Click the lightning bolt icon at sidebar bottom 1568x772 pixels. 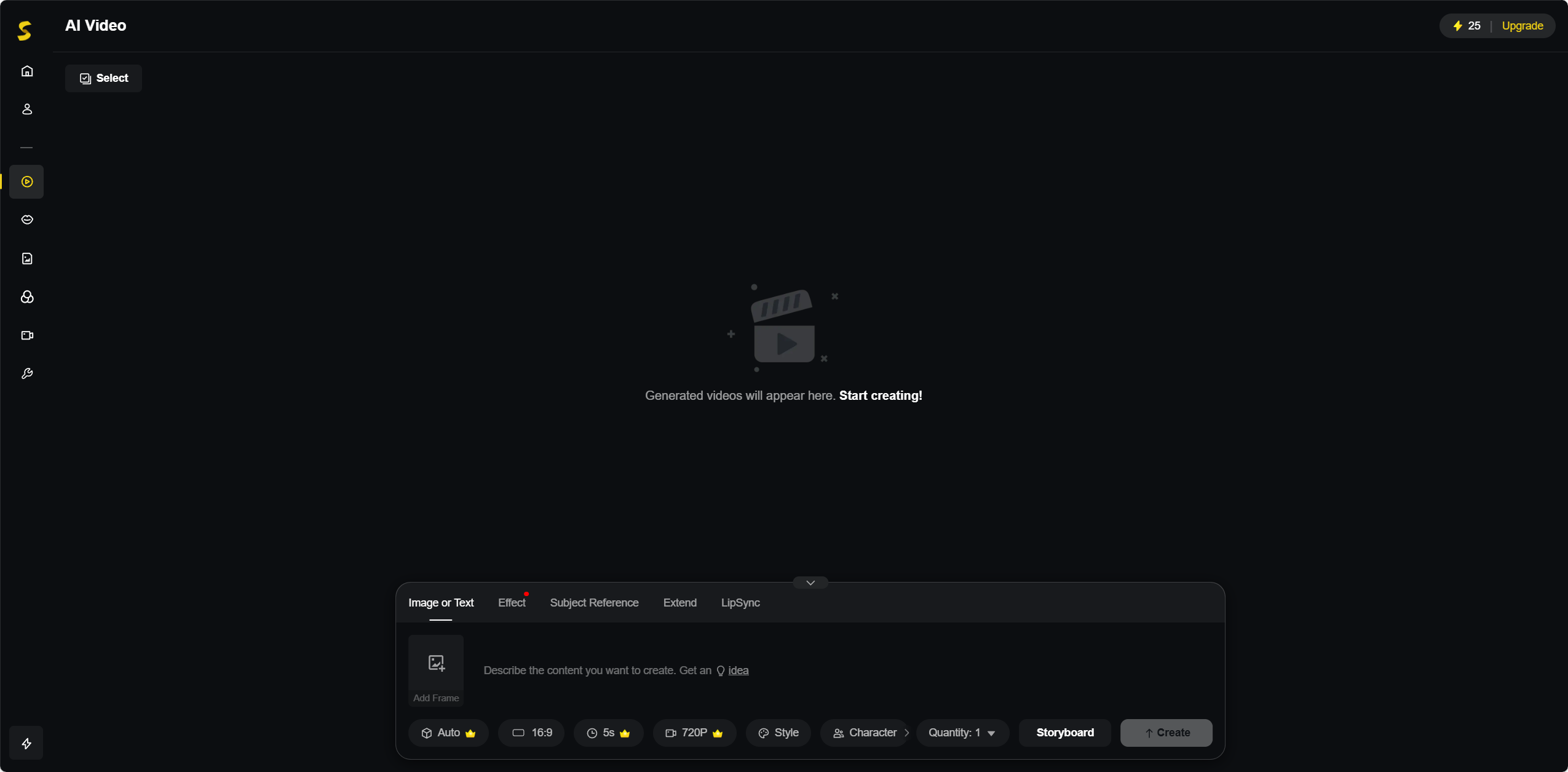[26, 743]
